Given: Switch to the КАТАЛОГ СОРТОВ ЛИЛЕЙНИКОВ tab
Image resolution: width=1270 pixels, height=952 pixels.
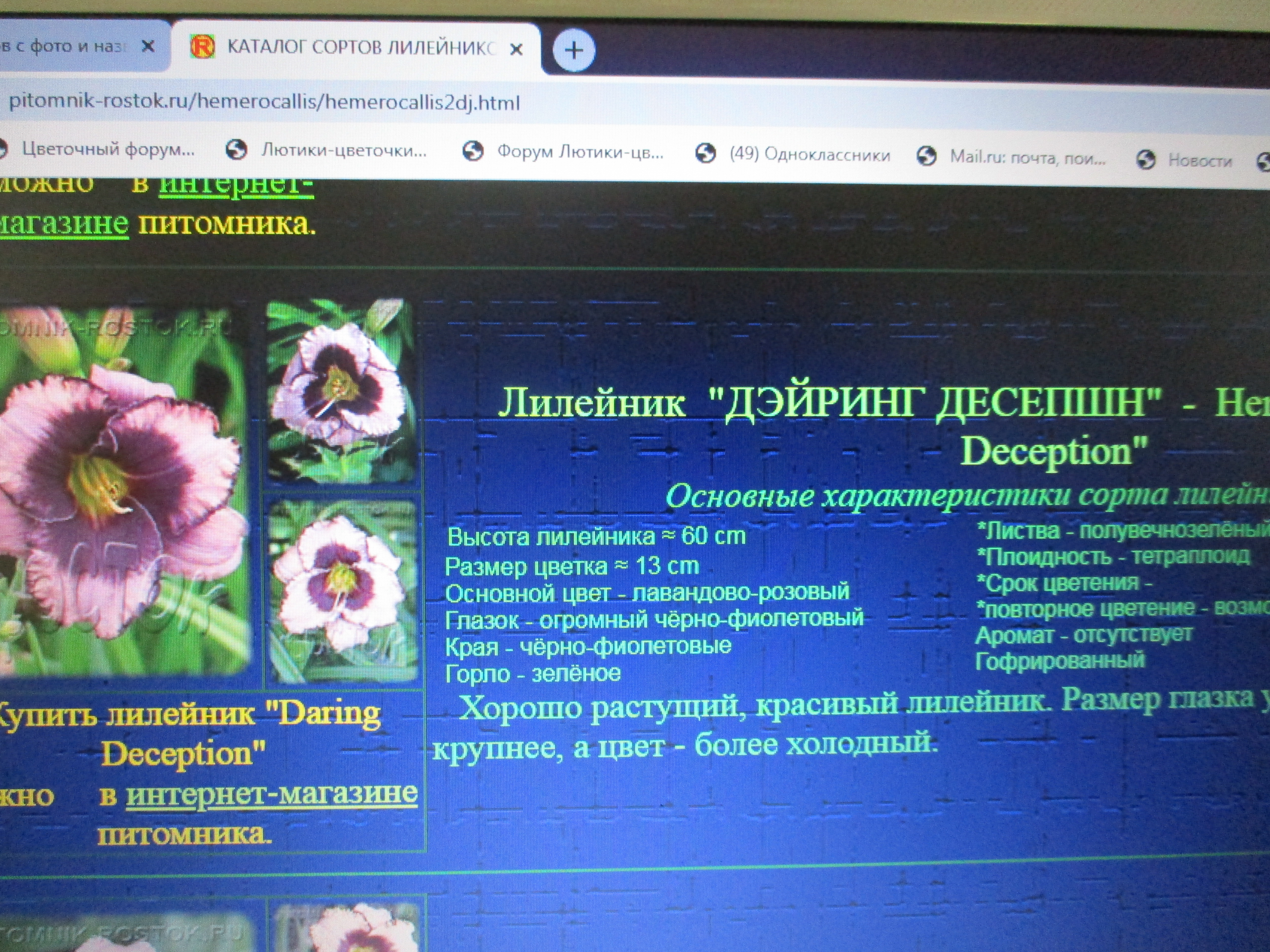Looking at the screenshot, I should click(x=360, y=47).
